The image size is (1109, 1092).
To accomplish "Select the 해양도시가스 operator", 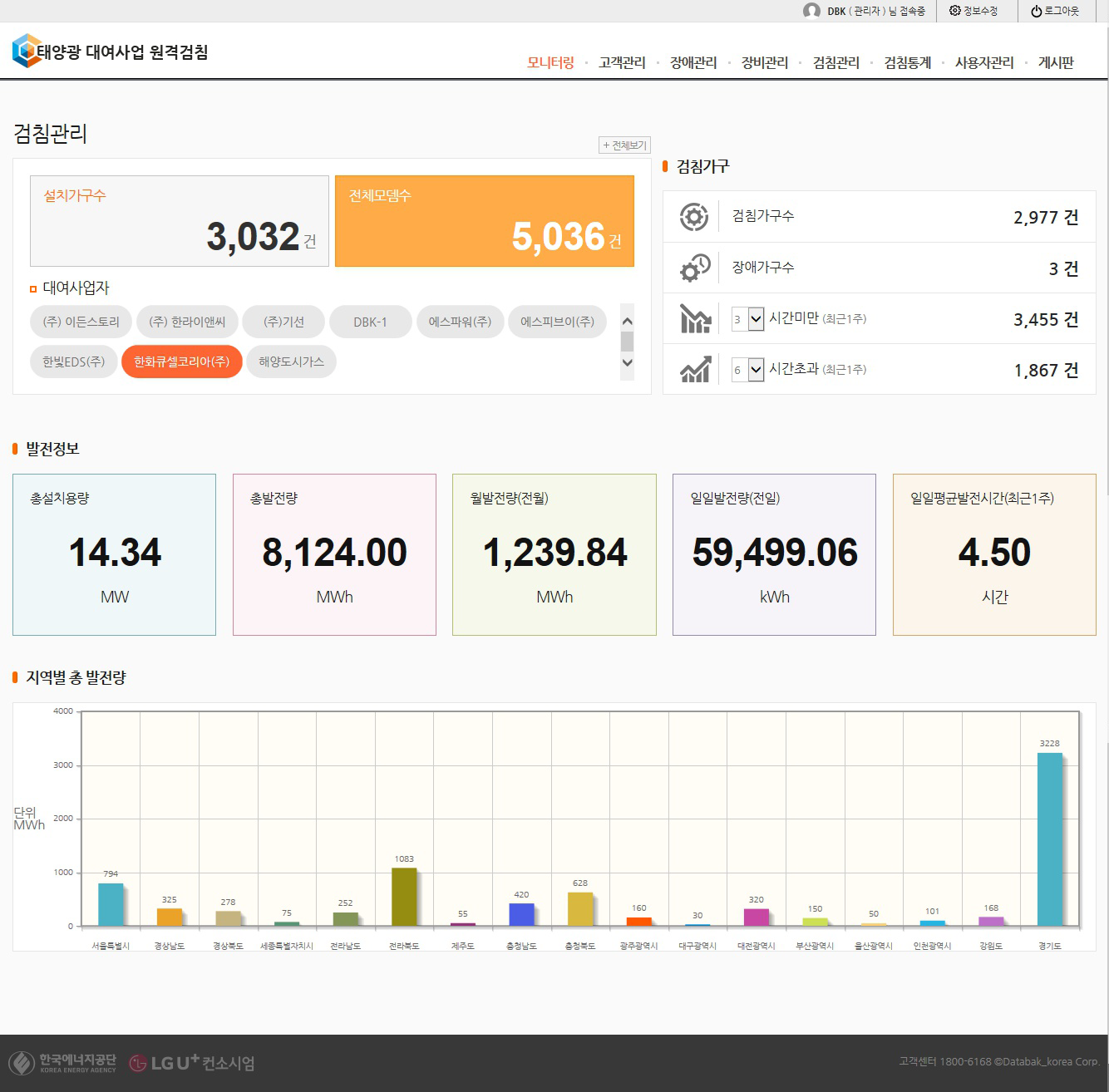I will click(x=291, y=362).
